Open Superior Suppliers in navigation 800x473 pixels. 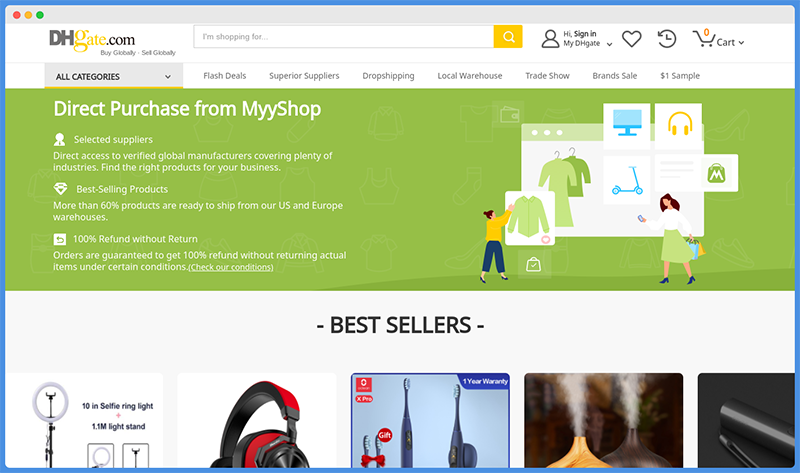click(x=304, y=76)
